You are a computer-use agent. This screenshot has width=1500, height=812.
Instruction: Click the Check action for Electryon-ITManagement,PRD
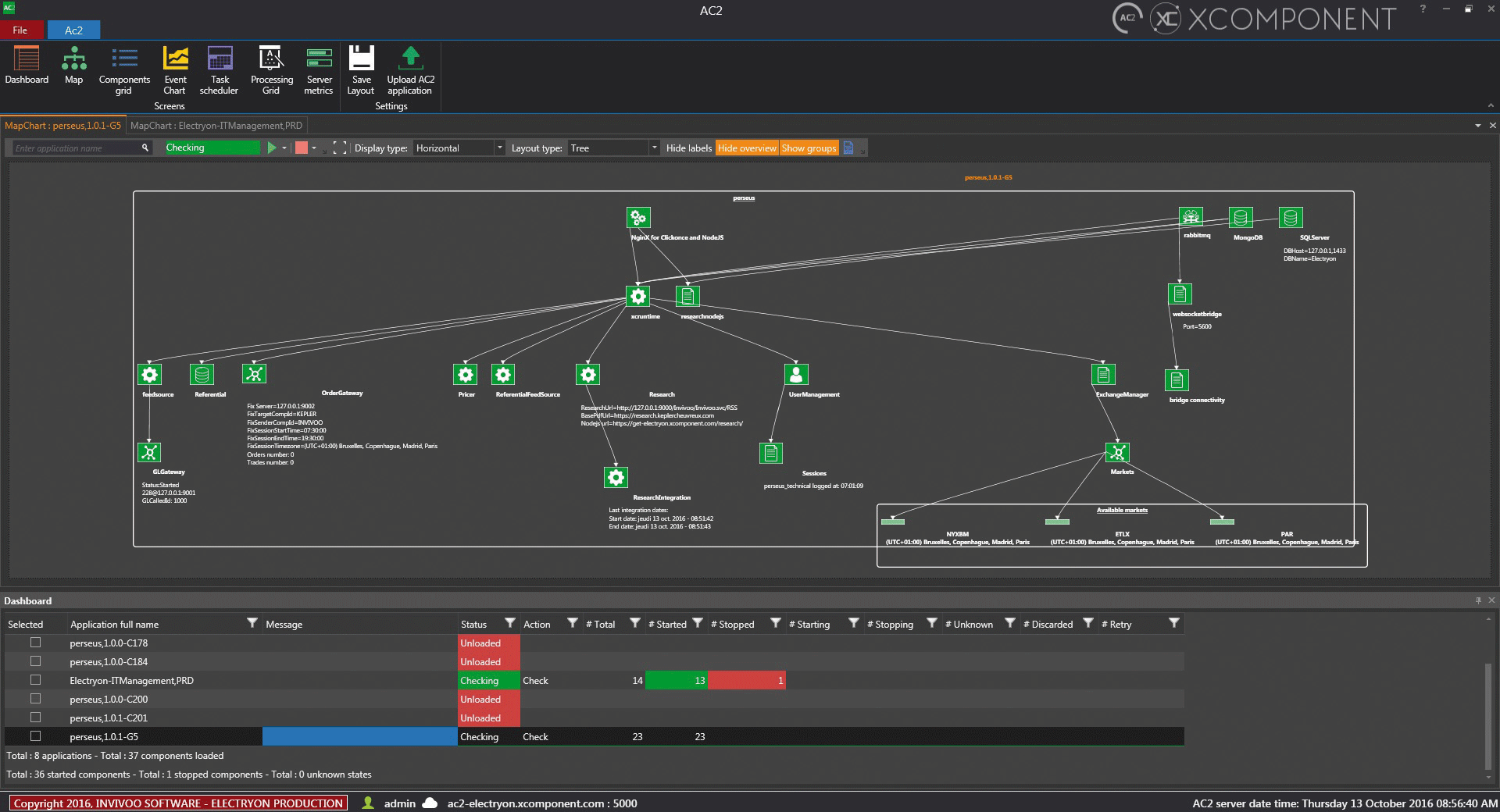(535, 680)
